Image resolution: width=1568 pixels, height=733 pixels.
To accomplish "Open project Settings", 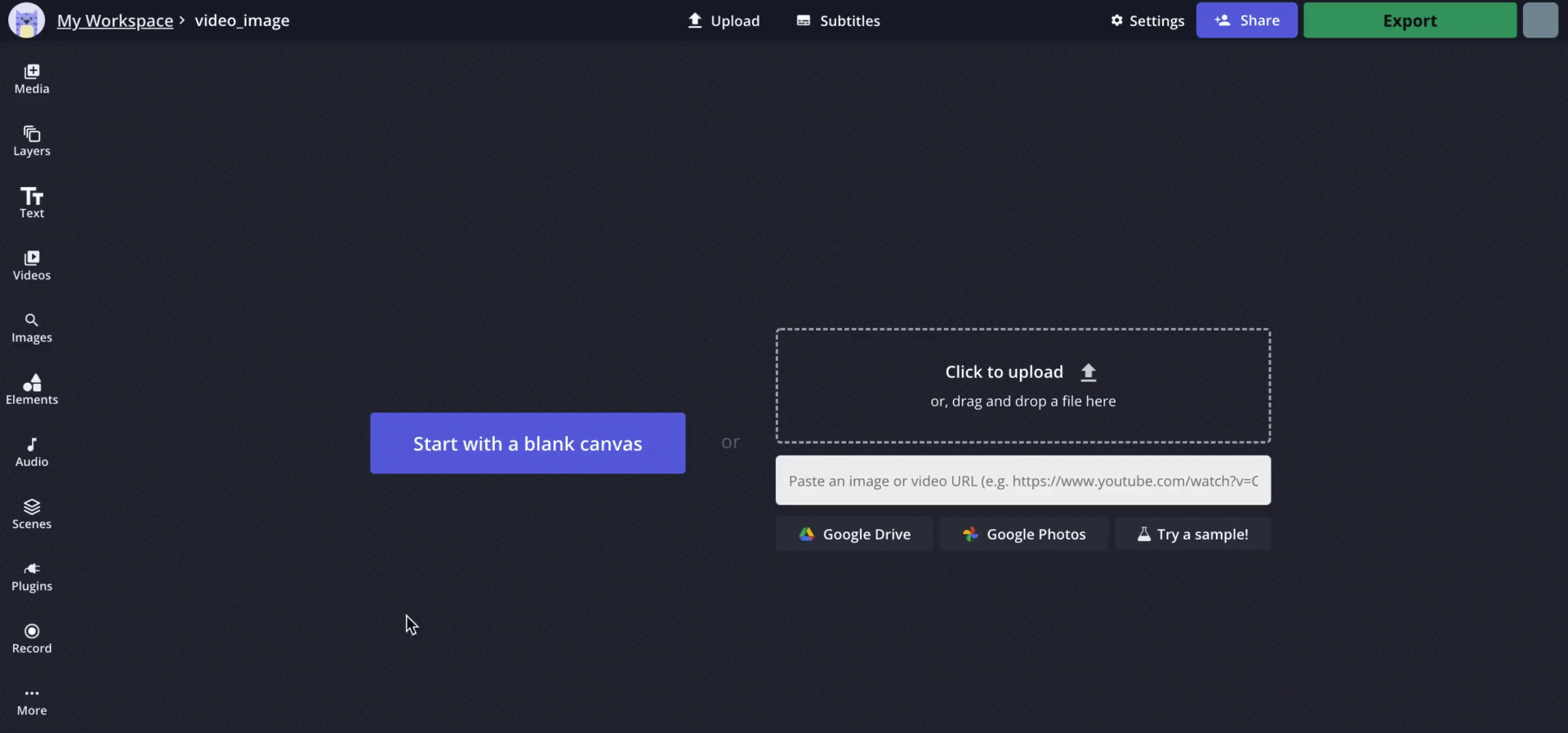I will pyautogui.click(x=1147, y=20).
